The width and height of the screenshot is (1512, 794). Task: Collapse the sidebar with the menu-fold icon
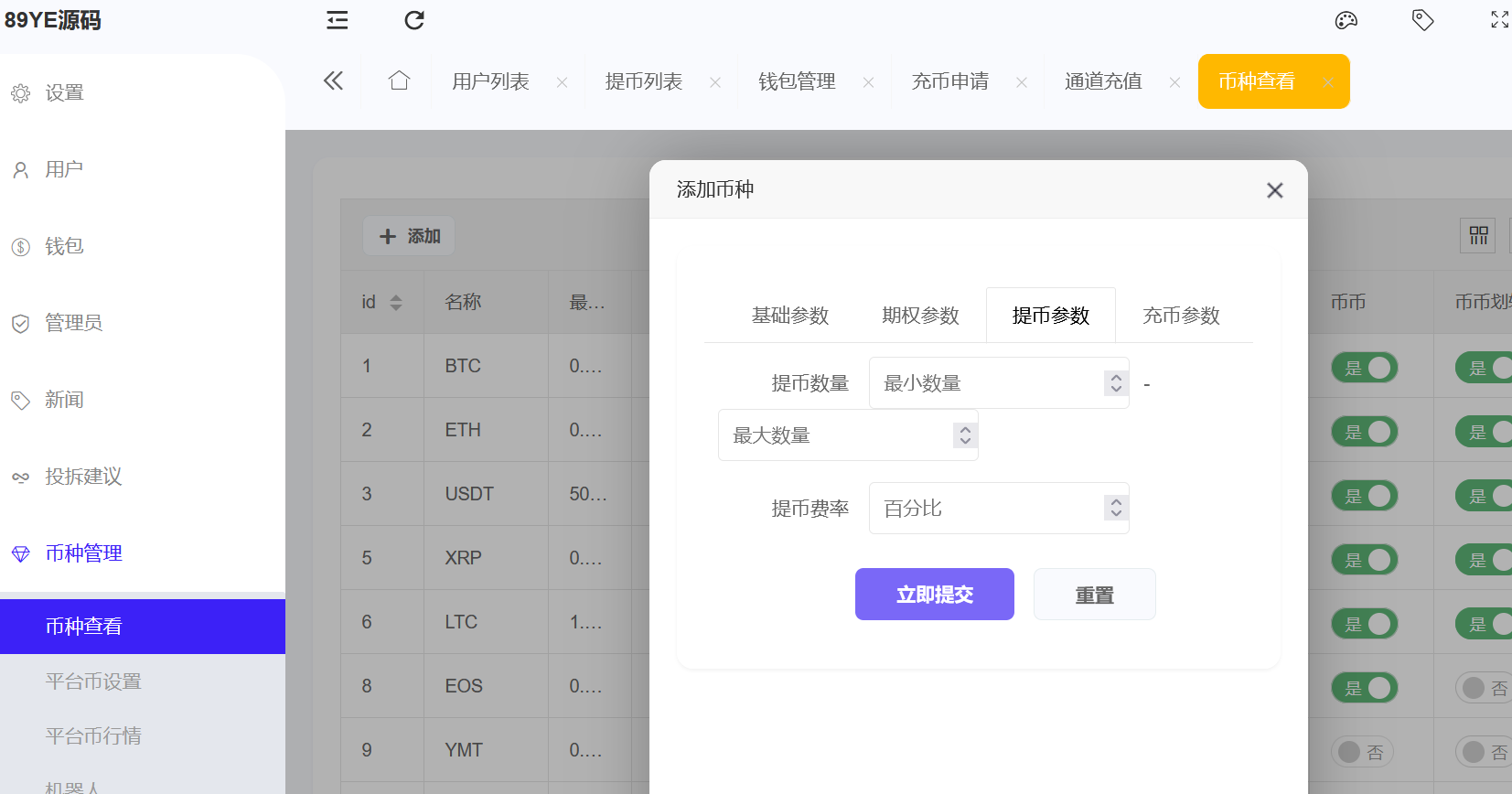pyautogui.click(x=338, y=20)
